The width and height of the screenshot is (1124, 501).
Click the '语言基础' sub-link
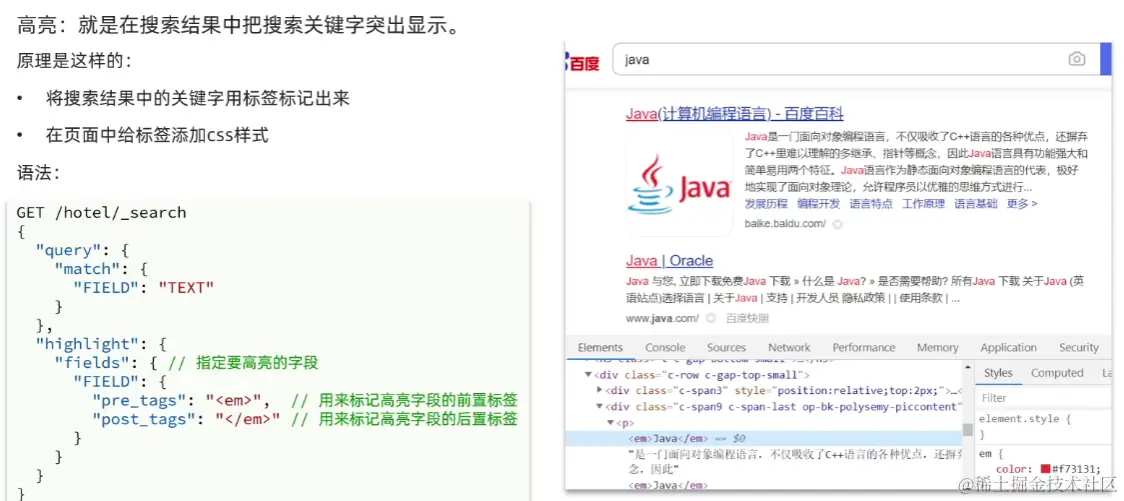pos(976,204)
